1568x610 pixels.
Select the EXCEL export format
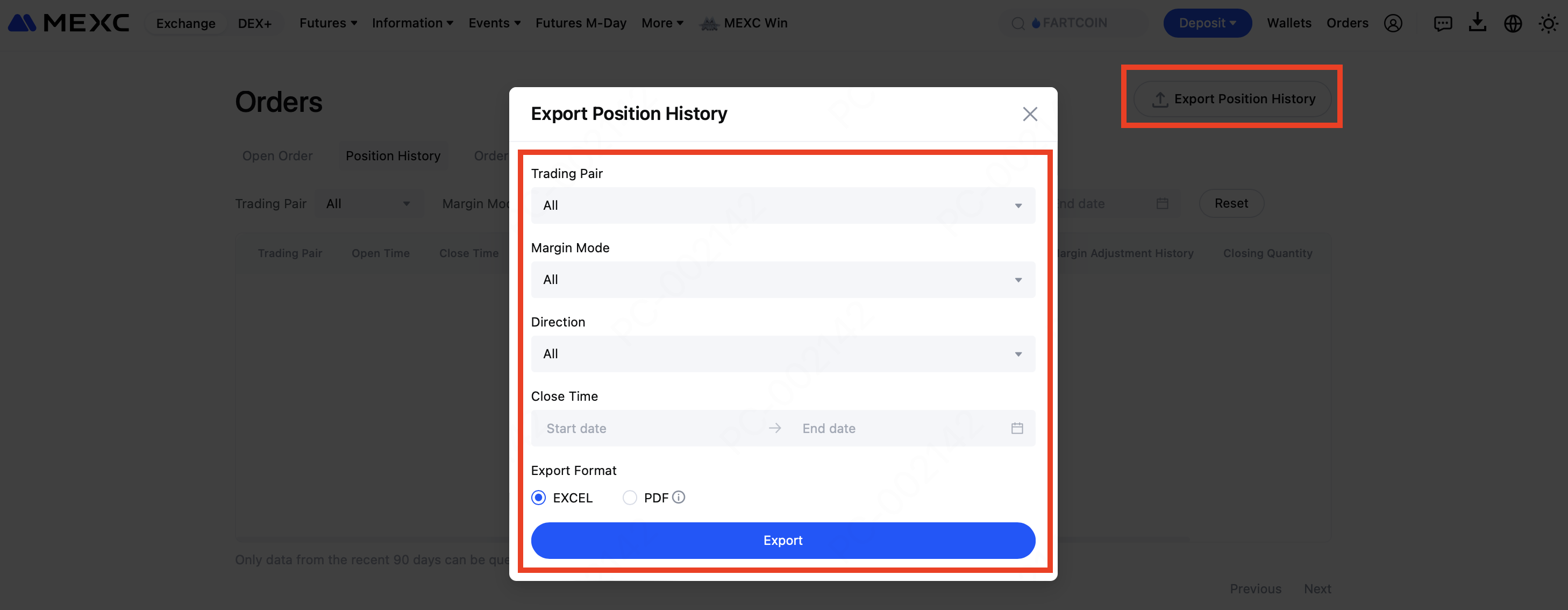(539, 498)
